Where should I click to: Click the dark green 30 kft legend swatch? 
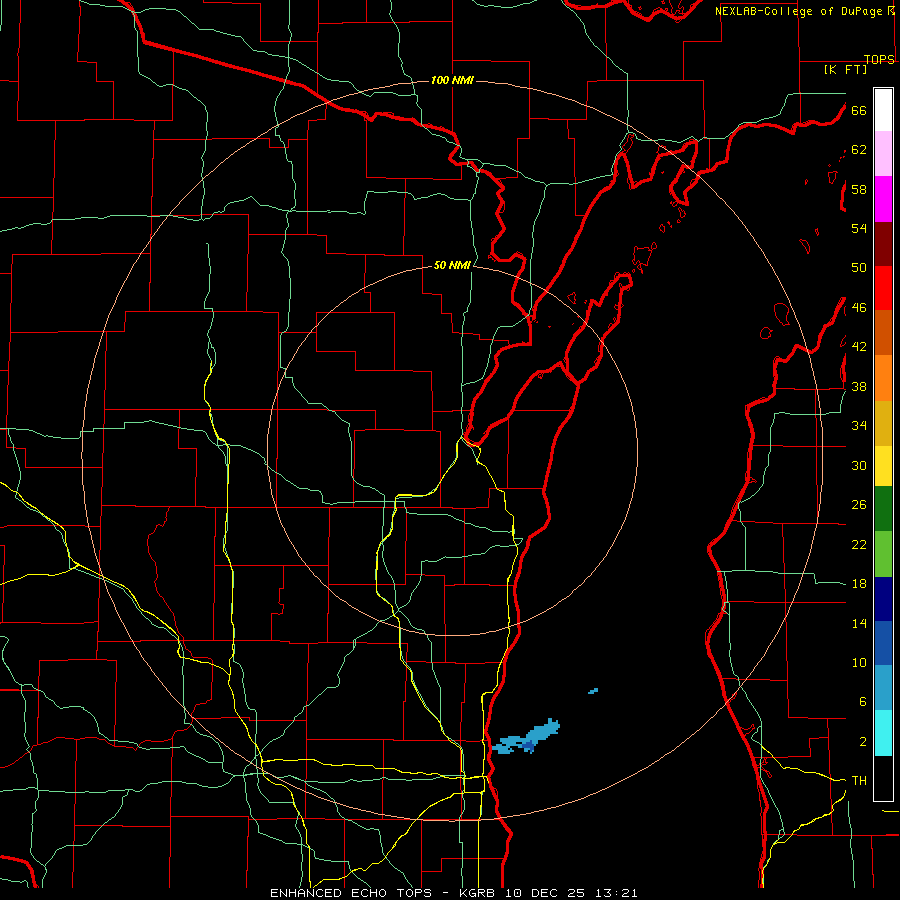coord(883,509)
